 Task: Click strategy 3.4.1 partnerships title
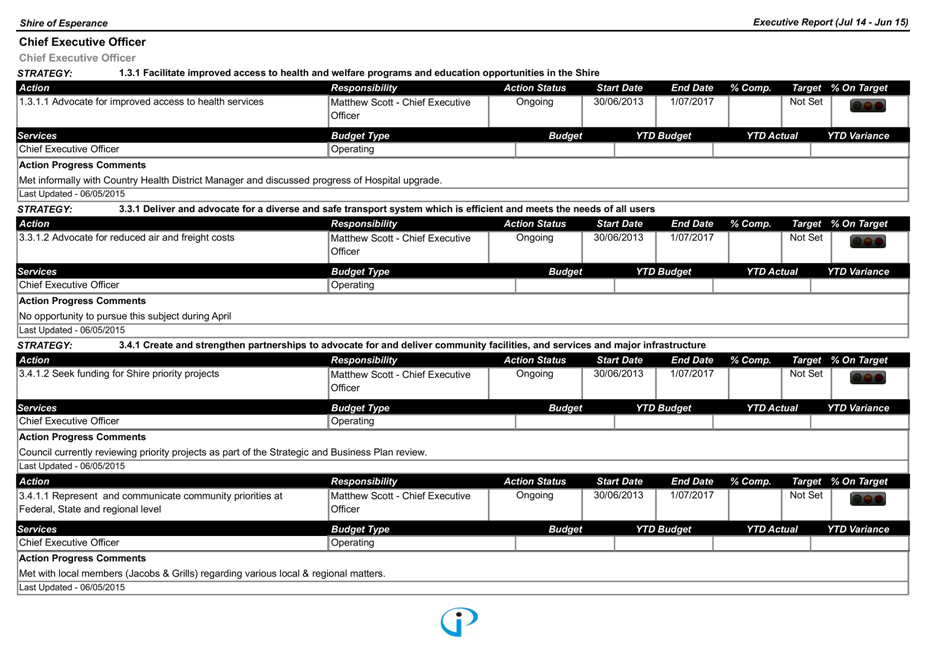[x=412, y=345]
